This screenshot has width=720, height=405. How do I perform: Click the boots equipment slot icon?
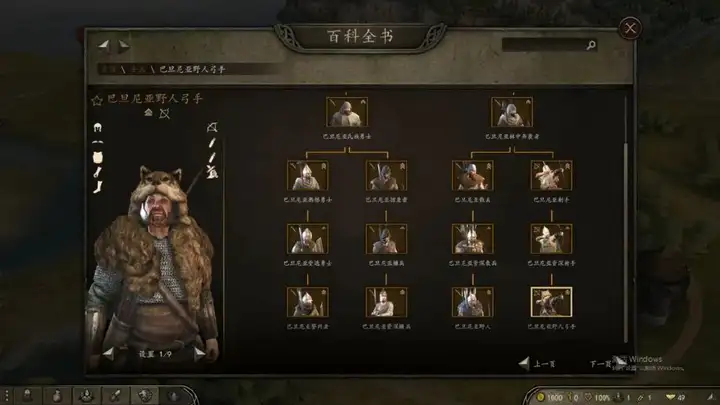point(97,187)
